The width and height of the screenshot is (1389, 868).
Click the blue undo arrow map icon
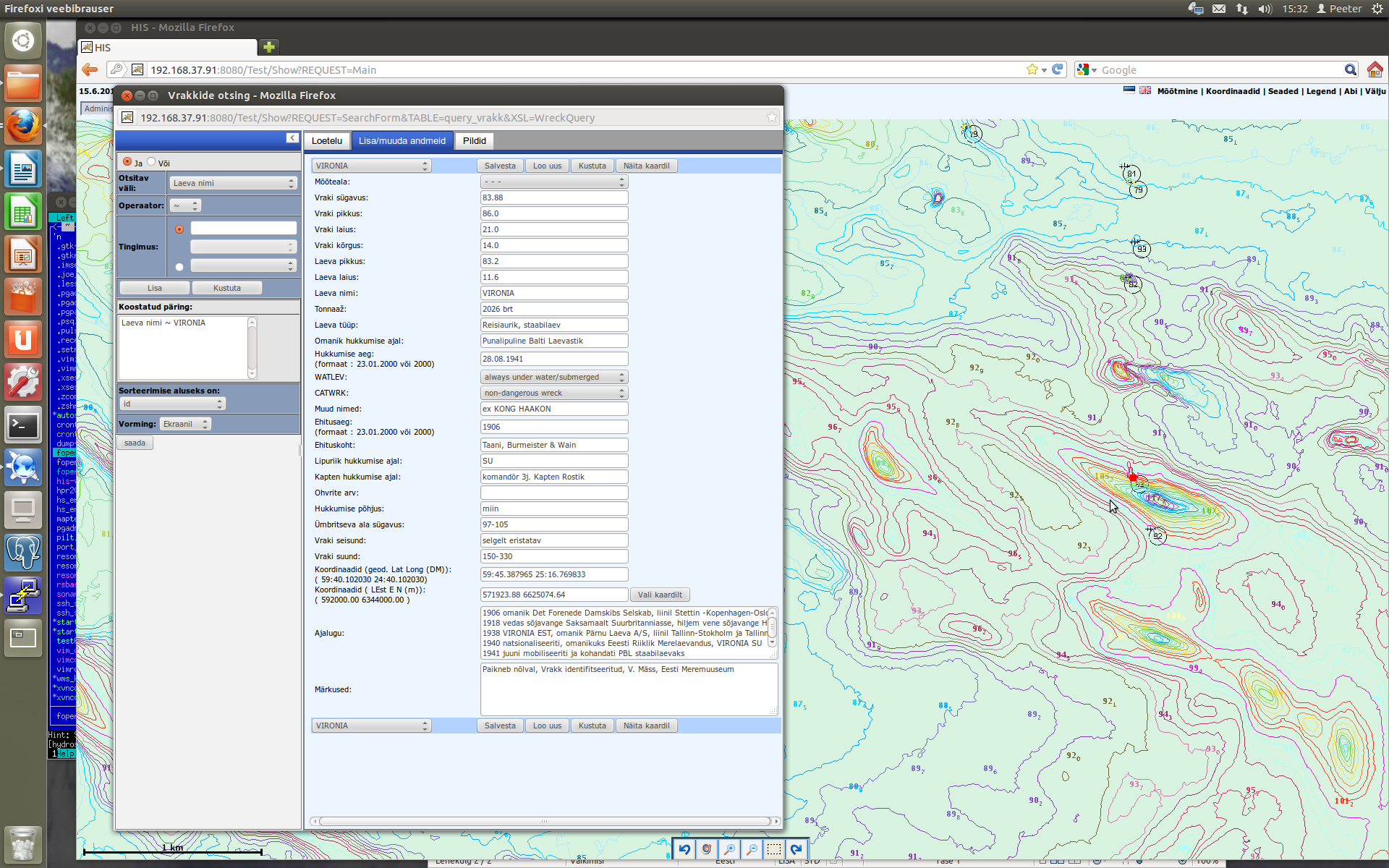point(684,849)
